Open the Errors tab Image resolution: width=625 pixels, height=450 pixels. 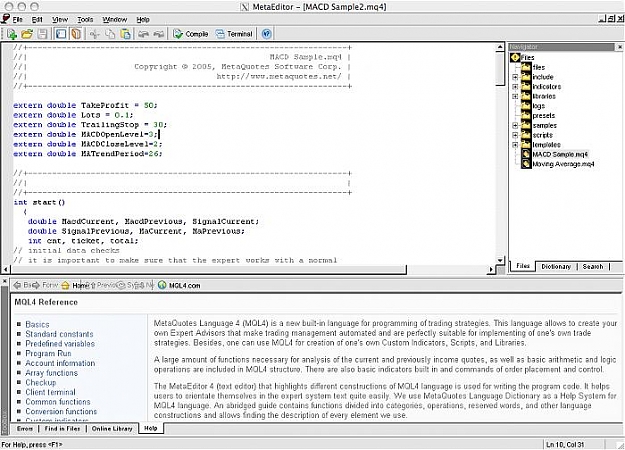[x=25, y=428]
